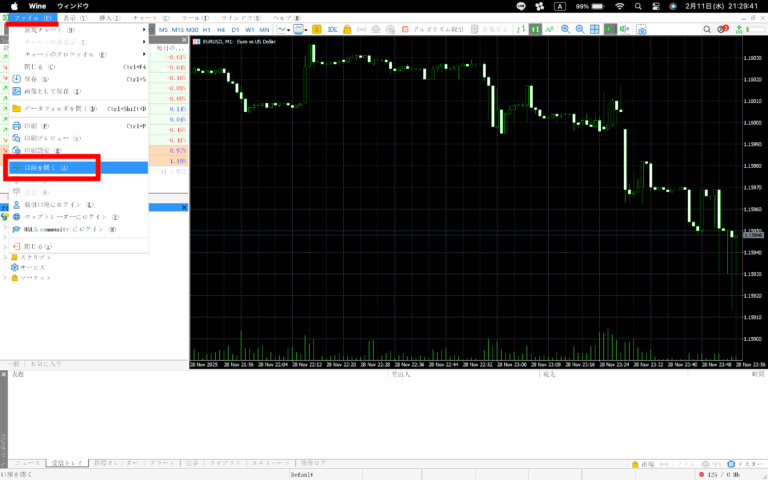Open the ファイル menu in the menu bar
This screenshot has width=768, height=480.
tap(31, 18)
